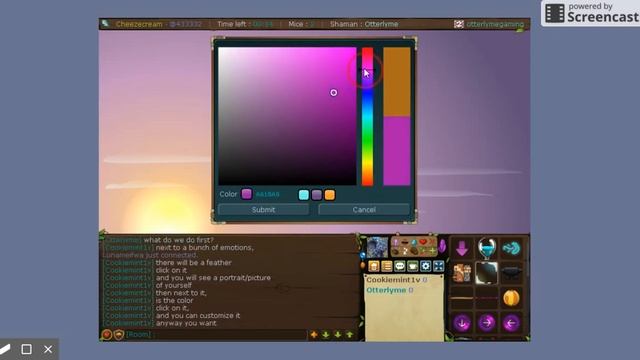This screenshot has height=360, width=640.
Task: Select the dark box shaman item
Action: [487, 273]
